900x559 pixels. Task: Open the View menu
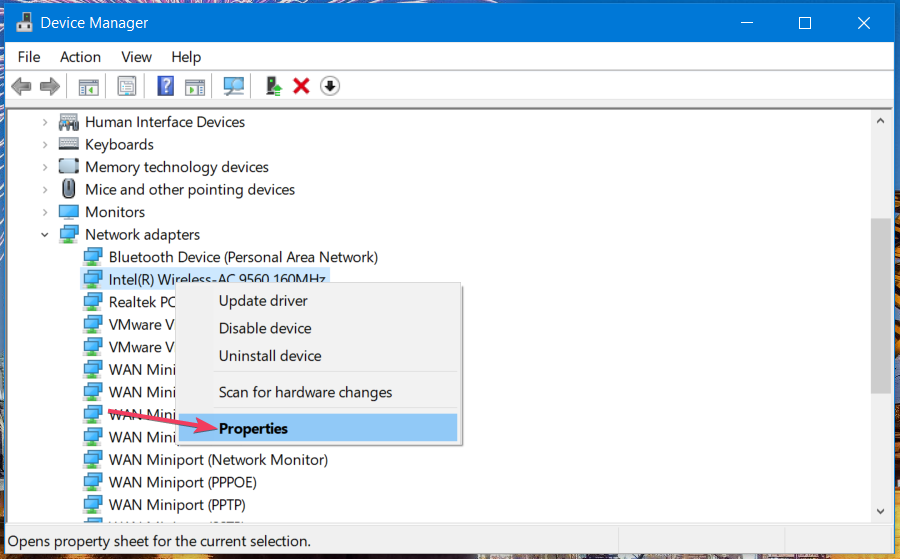(136, 57)
